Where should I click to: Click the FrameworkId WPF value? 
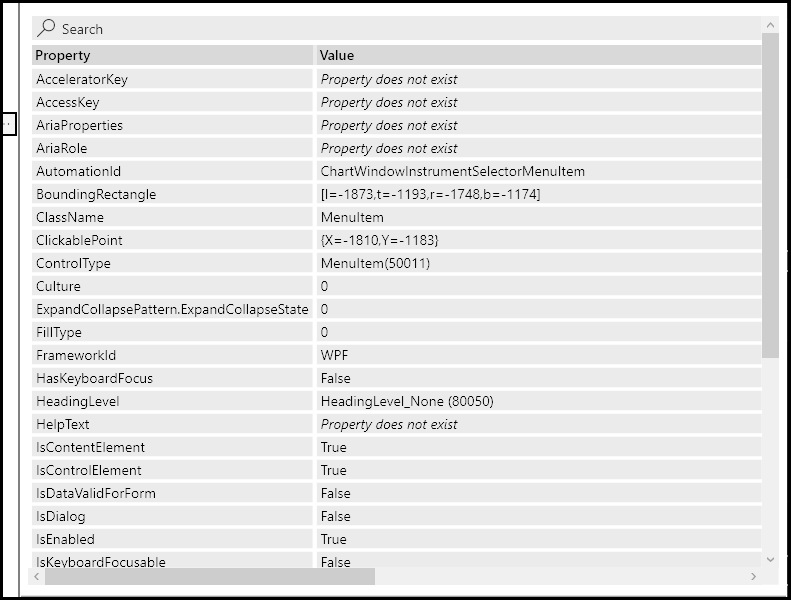pos(334,355)
